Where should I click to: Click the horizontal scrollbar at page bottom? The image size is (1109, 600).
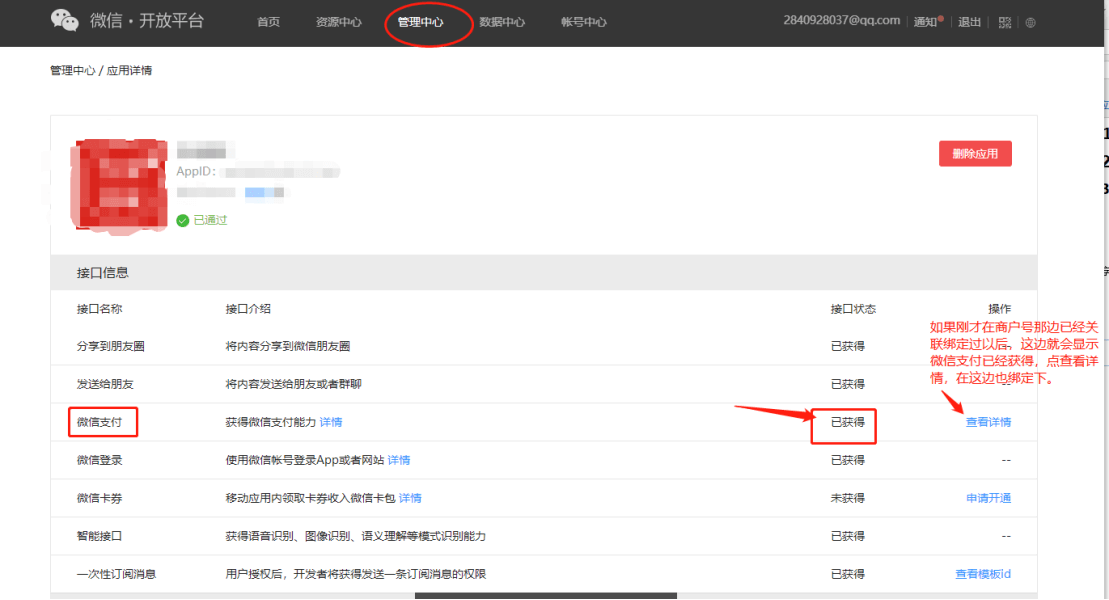(545, 596)
